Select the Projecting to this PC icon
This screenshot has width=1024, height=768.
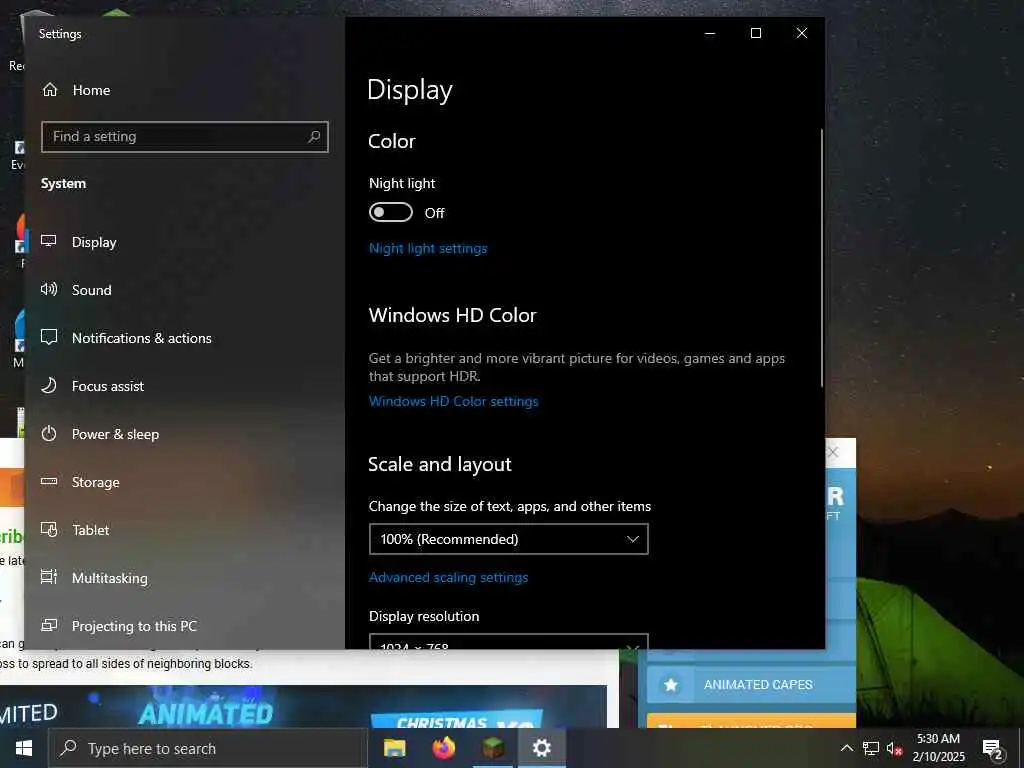point(49,626)
